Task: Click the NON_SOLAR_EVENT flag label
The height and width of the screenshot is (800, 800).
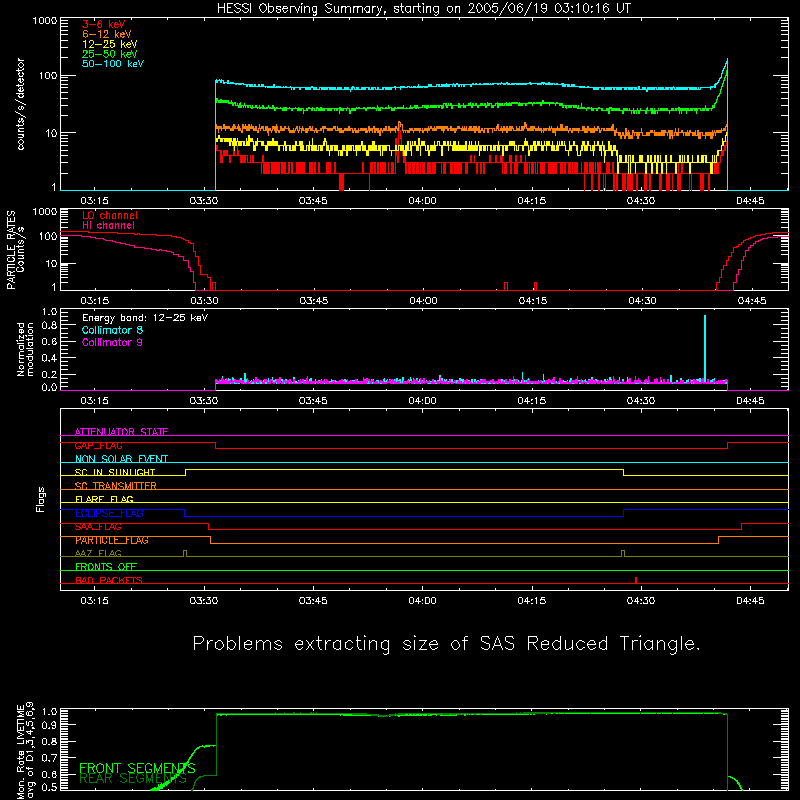Action: click(x=121, y=459)
